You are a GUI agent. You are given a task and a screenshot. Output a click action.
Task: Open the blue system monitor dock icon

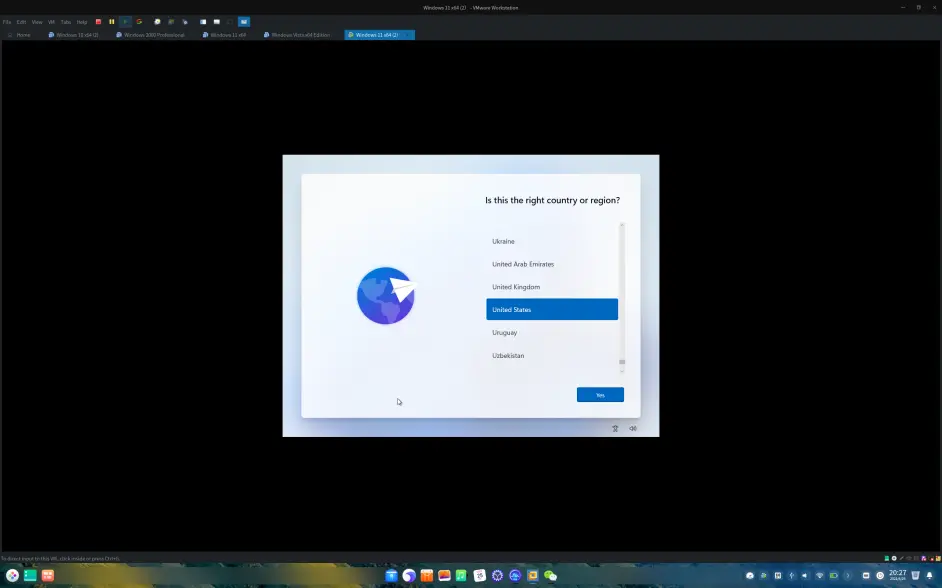[515, 575]
